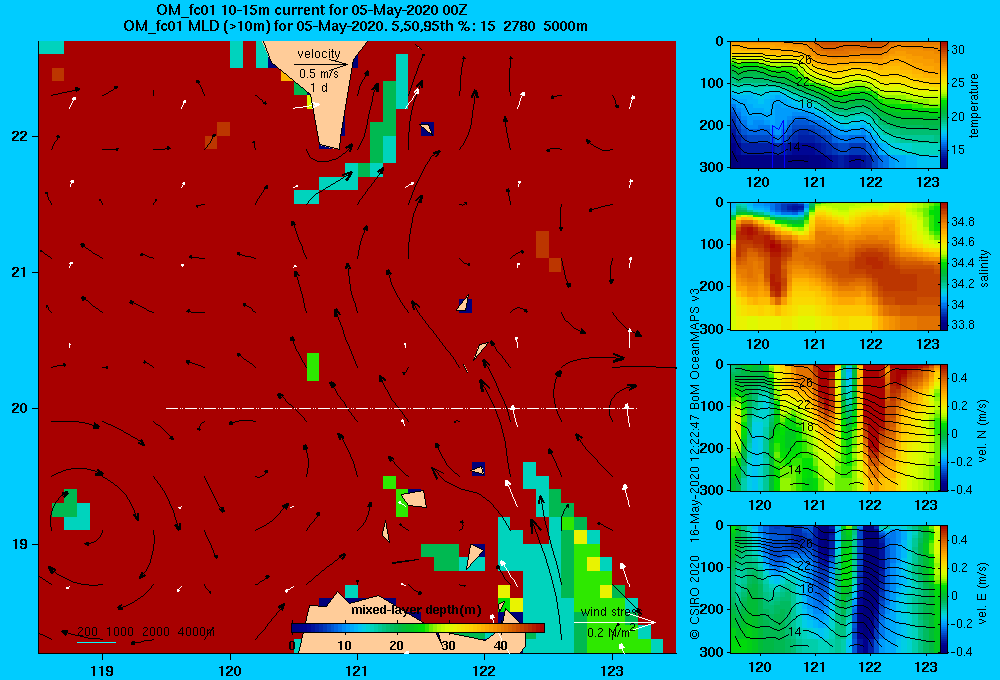Click the black velocity reference arrow
The image size is (1000, 680).
pyautogui.click(x=321, y=64)
